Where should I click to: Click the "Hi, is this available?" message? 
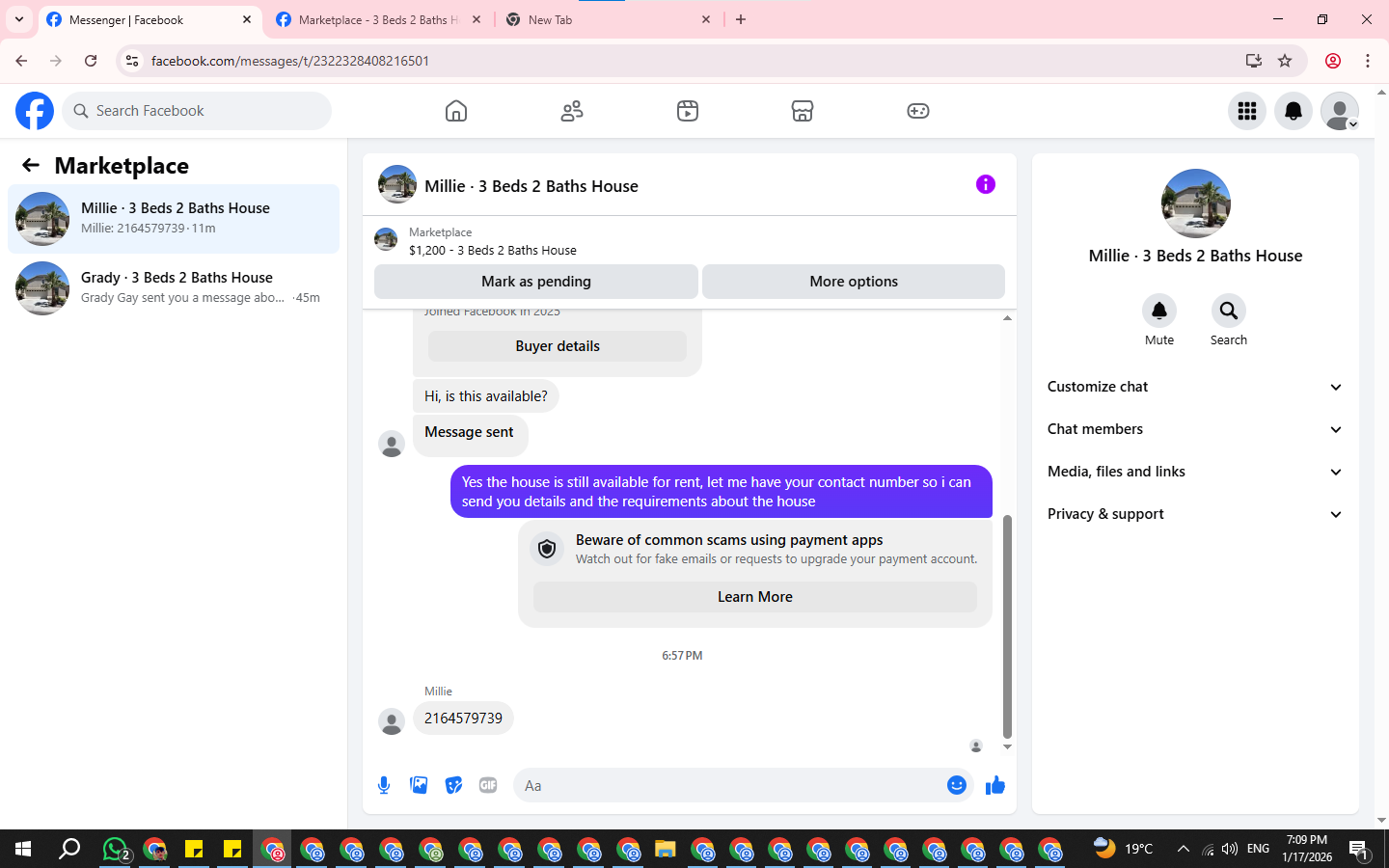pos(486,396)
